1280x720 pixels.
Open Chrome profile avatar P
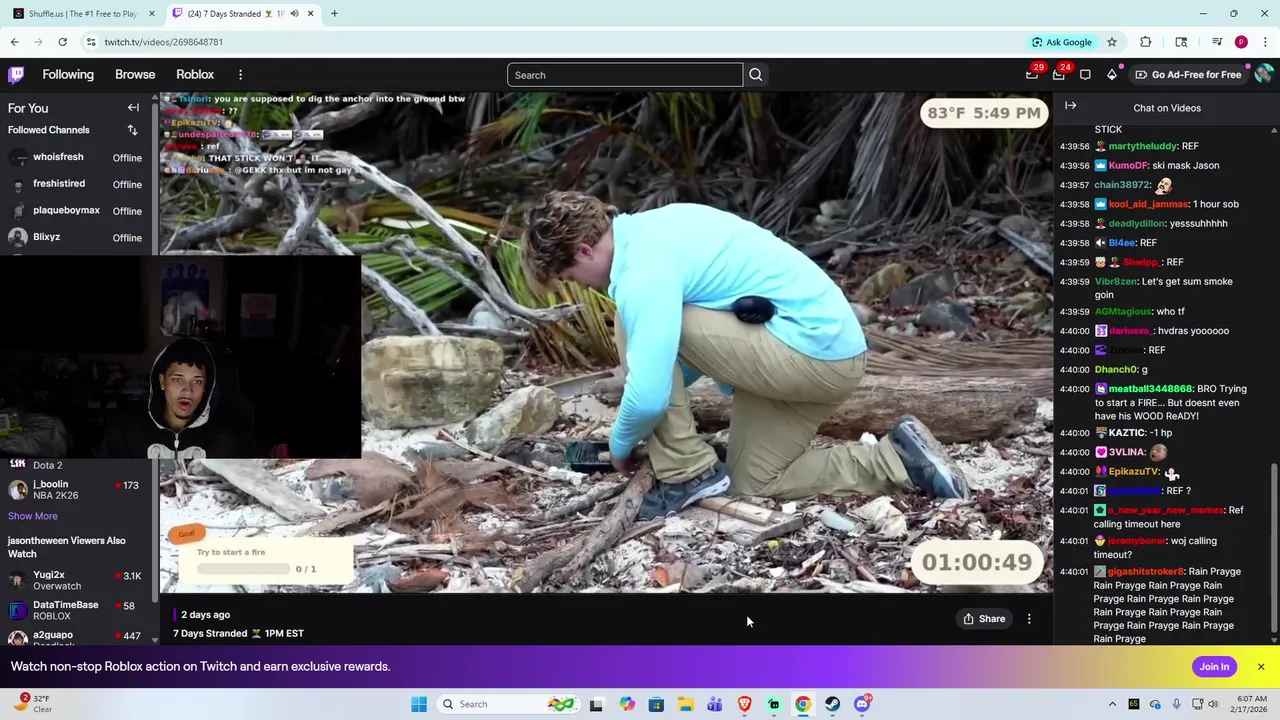tap(1241, 42)
